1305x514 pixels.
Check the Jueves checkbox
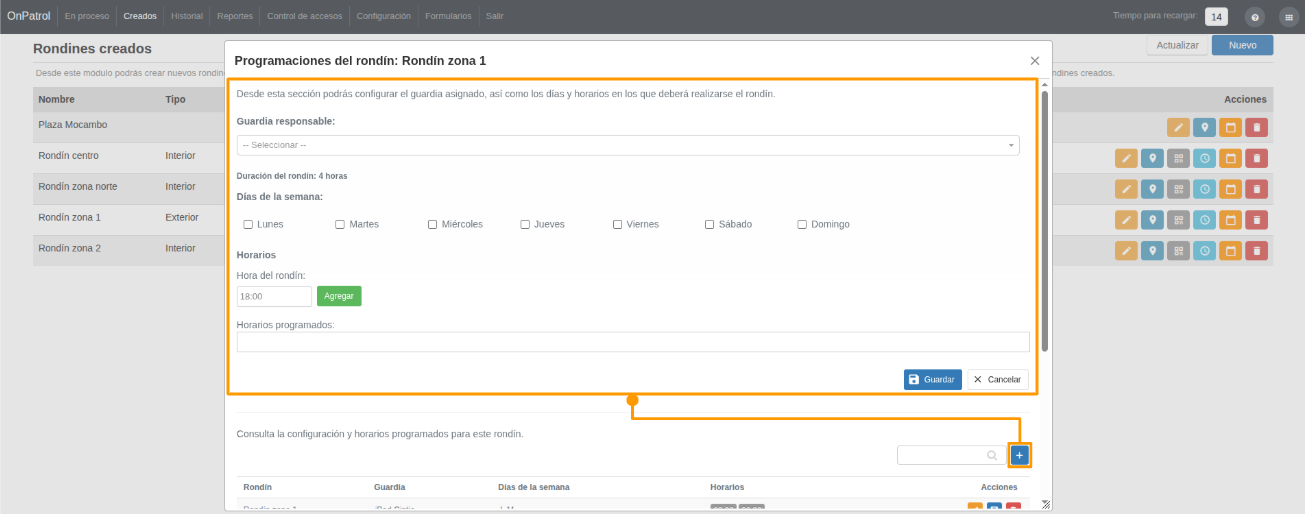tap(525, 224)
